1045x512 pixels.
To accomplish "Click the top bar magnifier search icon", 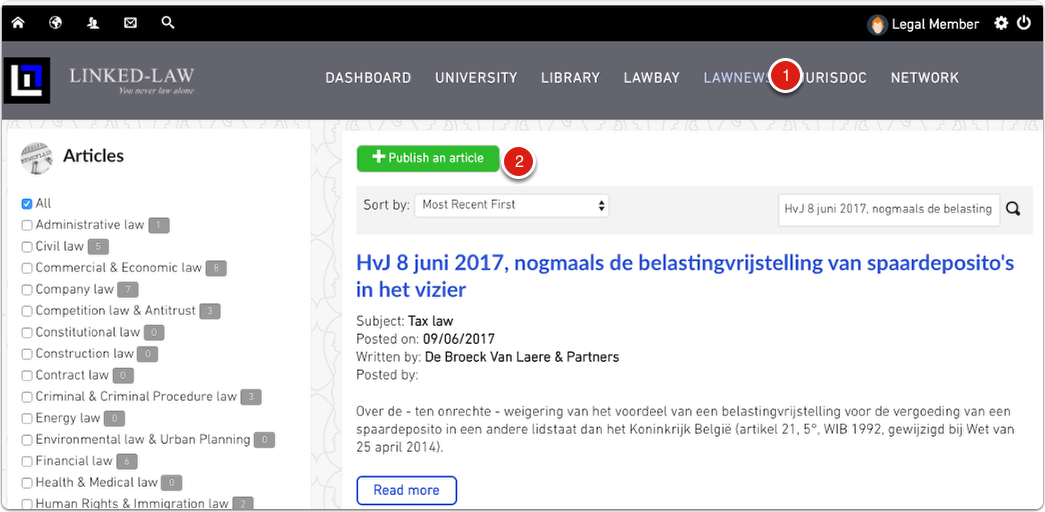I will tap(168, 22).
